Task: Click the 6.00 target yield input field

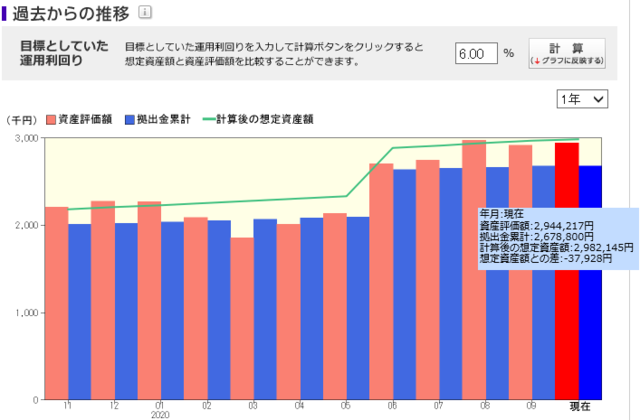Action: point(476,53)
